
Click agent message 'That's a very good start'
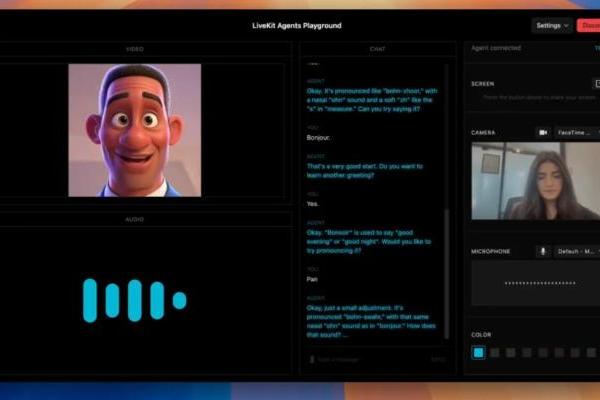coord(365,171)
